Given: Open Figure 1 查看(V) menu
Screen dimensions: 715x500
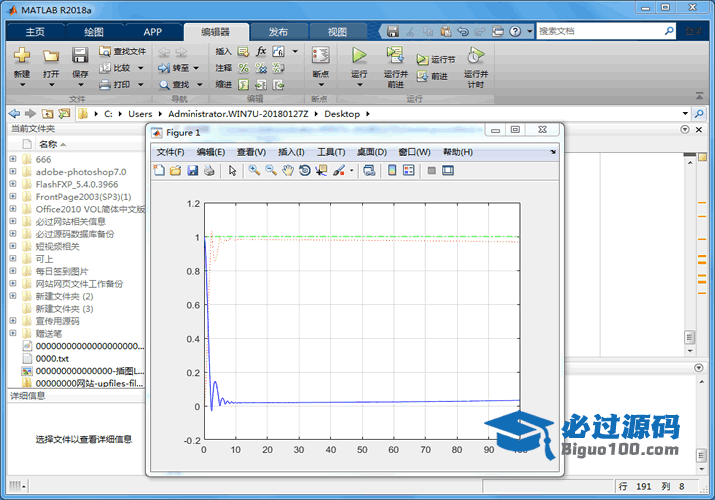Looking at the screenshot, I should click(x=251, y=152).
